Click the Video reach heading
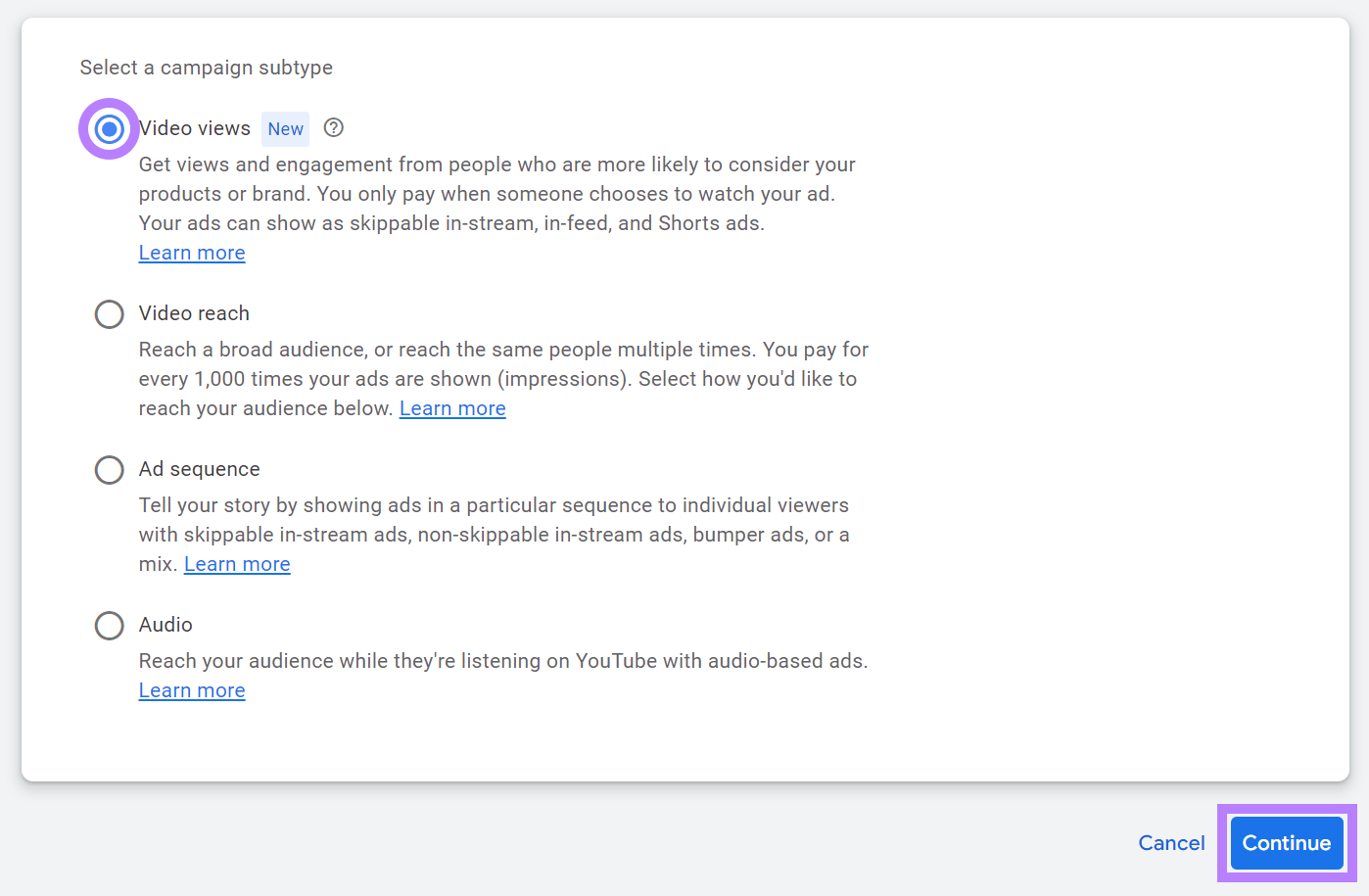This screenshot has height=896, width=1369. click(x=194, y=313)
